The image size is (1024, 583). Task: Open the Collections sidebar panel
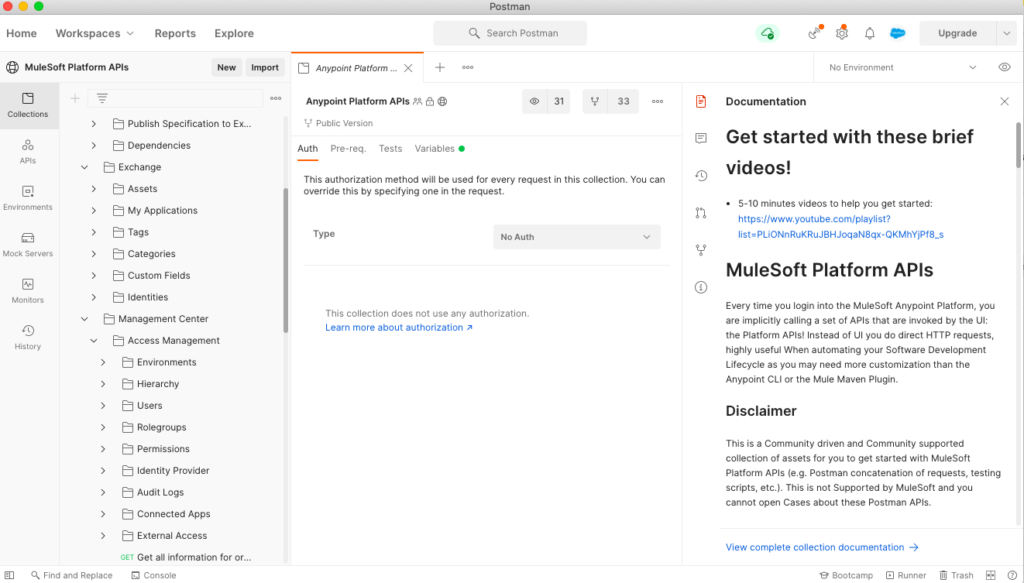(x=27, y=105)
